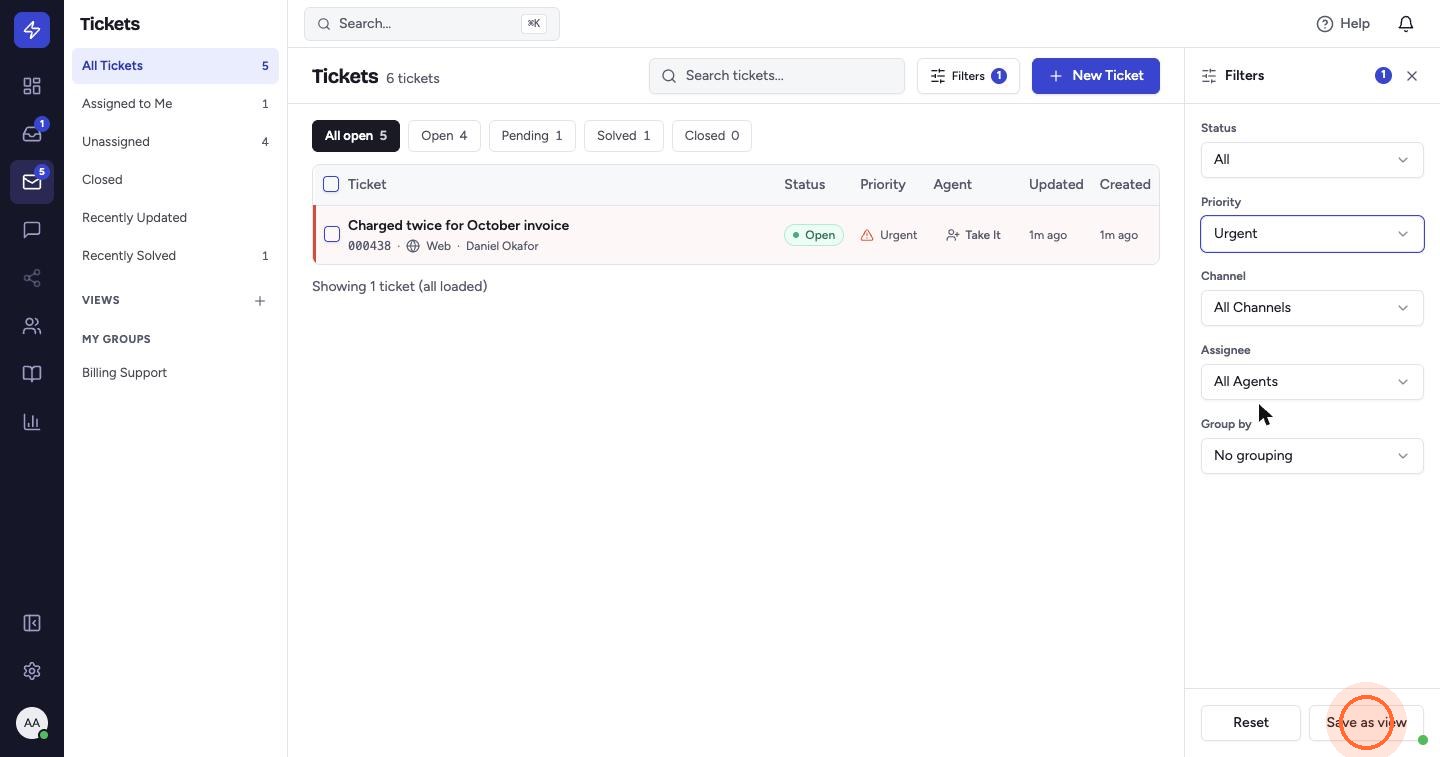Open the tickets envelope icon with badge 5
Screen dimensions: 1440x757
32,182
